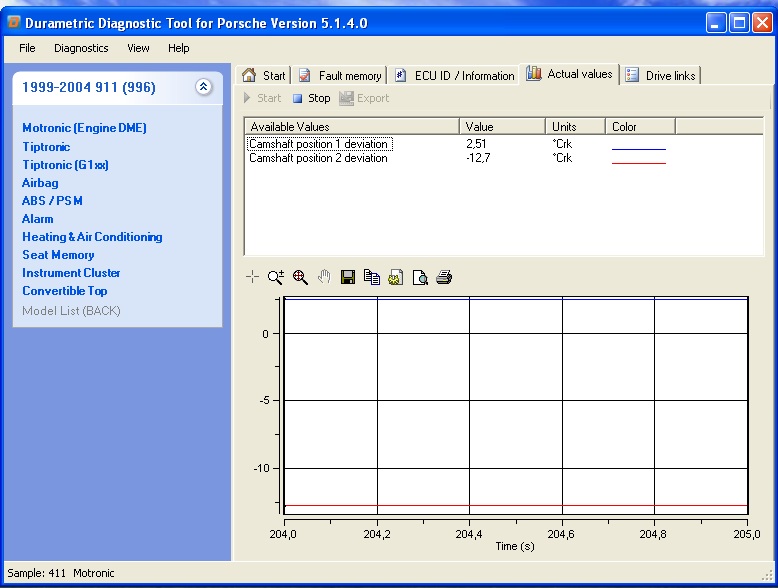
Task: Copy the chart to clipboard icon
Action: 372,277
